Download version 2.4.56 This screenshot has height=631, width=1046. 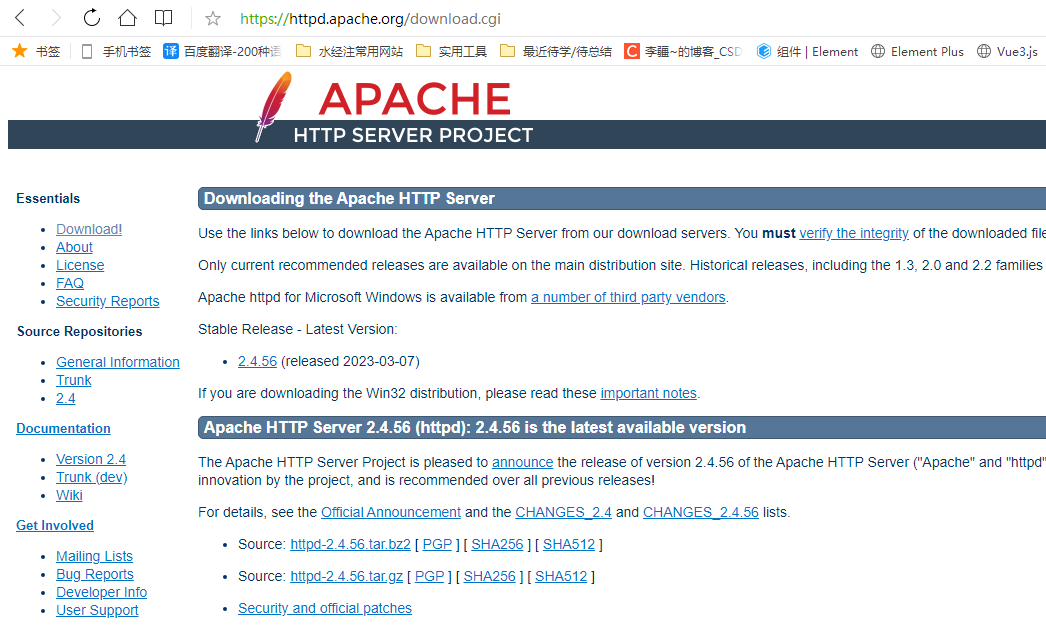pyautogui.click(x=257, y=361)
